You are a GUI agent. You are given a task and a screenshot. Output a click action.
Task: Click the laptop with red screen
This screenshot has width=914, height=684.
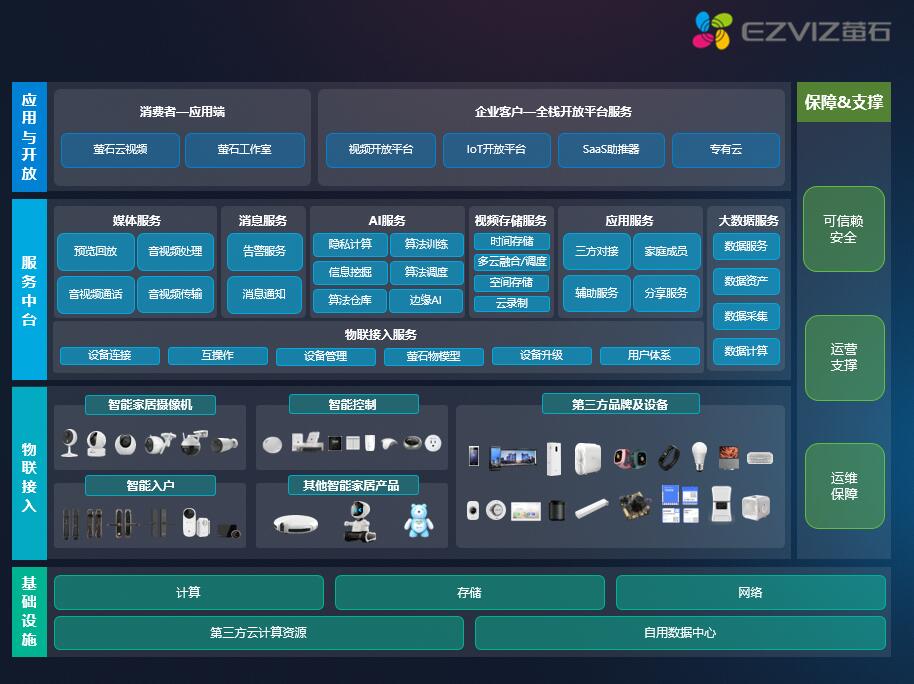[729, 457]
